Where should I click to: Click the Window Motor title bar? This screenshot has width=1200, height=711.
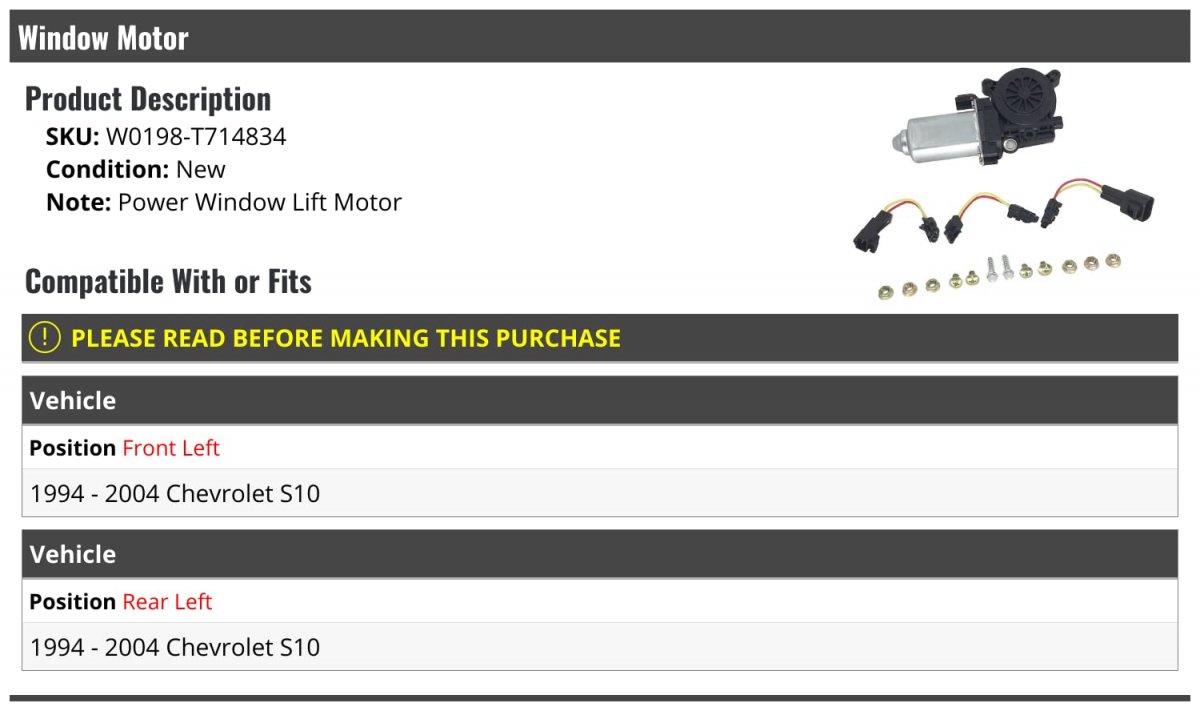tap(103, 38)
